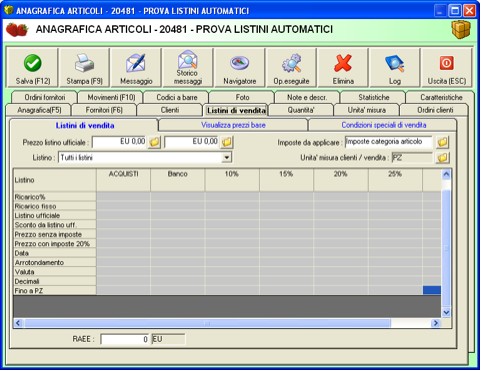482x371 pixels.
Task: Click the Ricarico fisso row label
Action: point(55,206)
